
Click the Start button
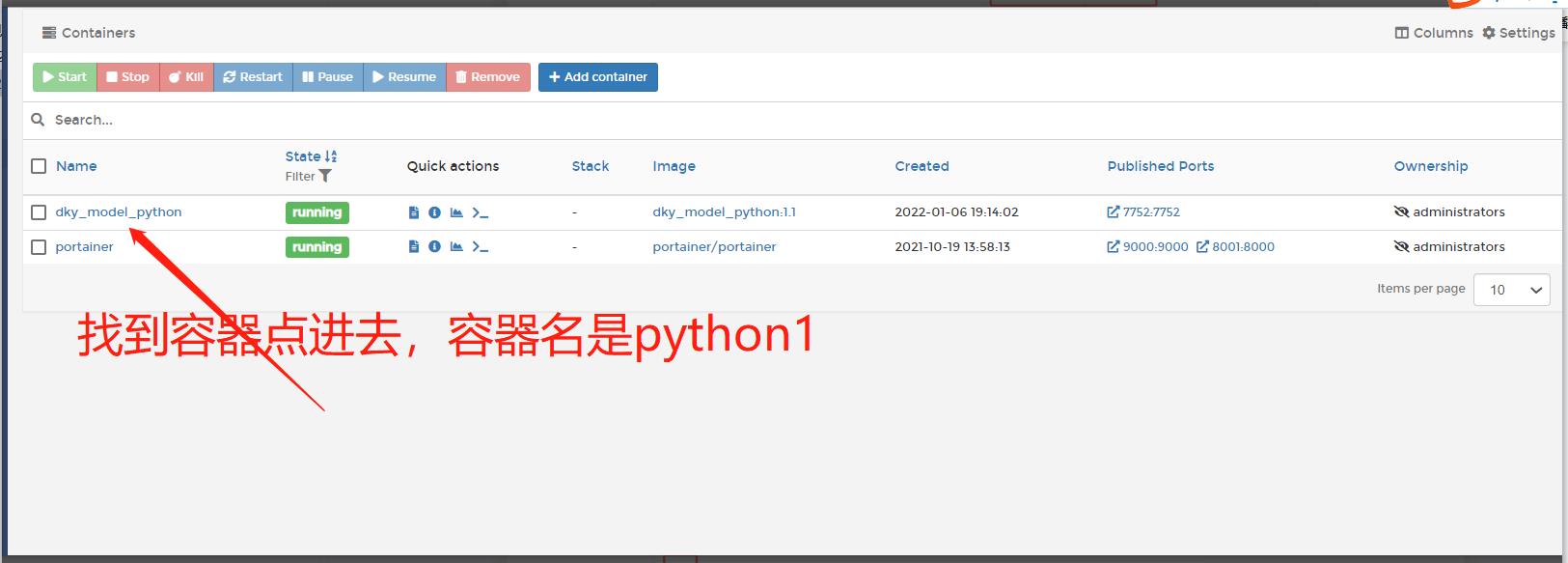tap(65, 77)
